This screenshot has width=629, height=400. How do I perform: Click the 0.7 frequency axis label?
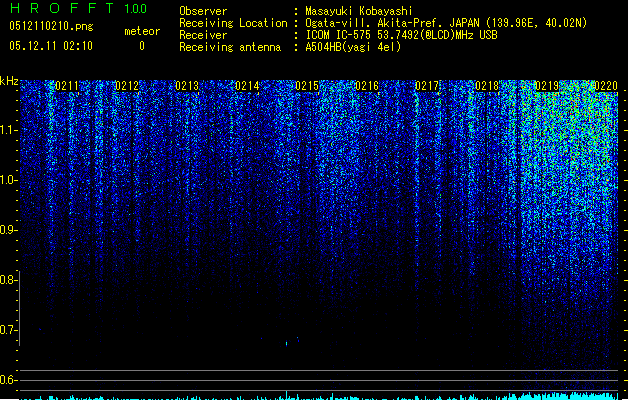[8, 330]
